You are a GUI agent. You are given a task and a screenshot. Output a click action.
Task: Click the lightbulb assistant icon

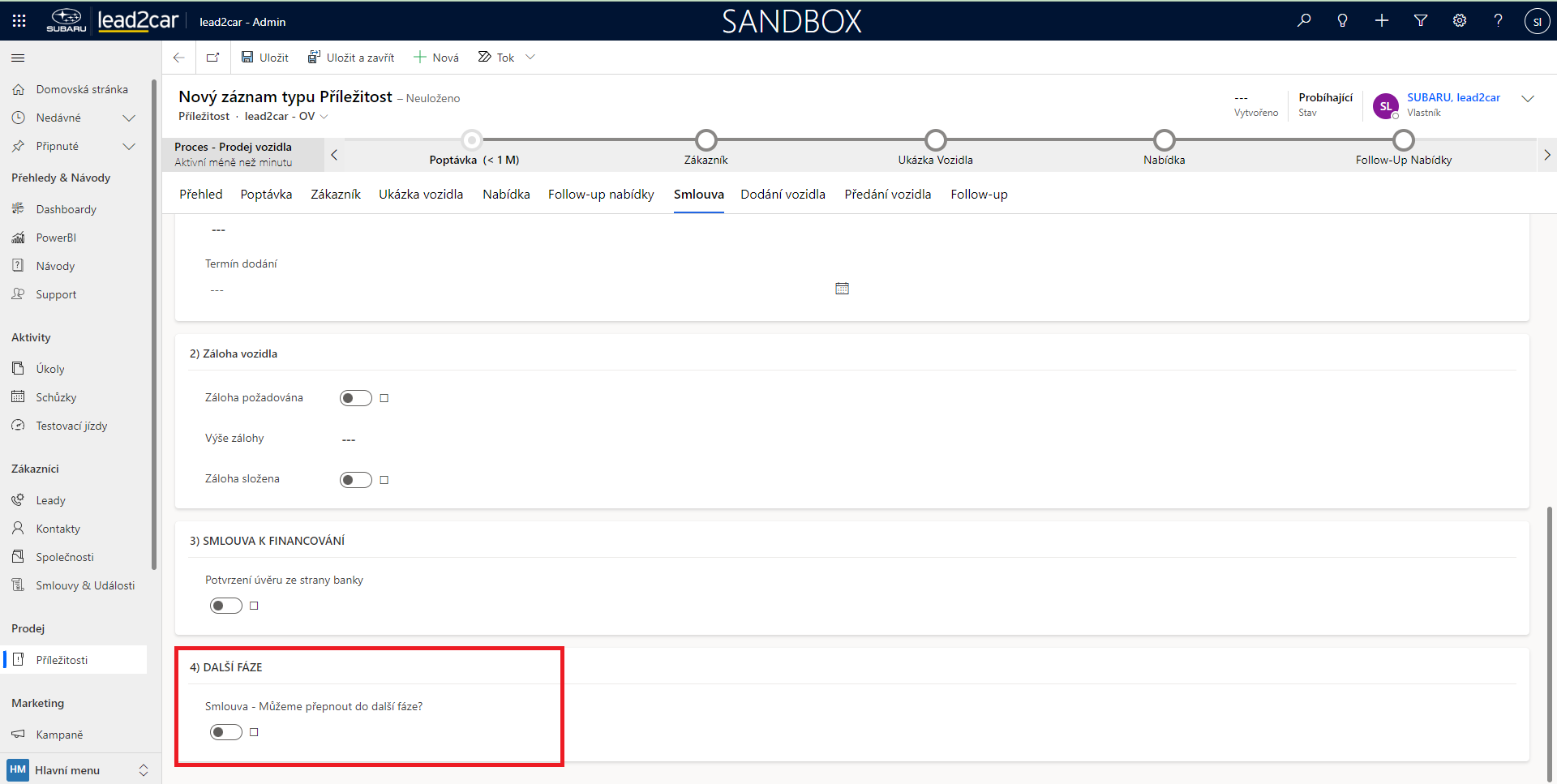pos(1343,21)
